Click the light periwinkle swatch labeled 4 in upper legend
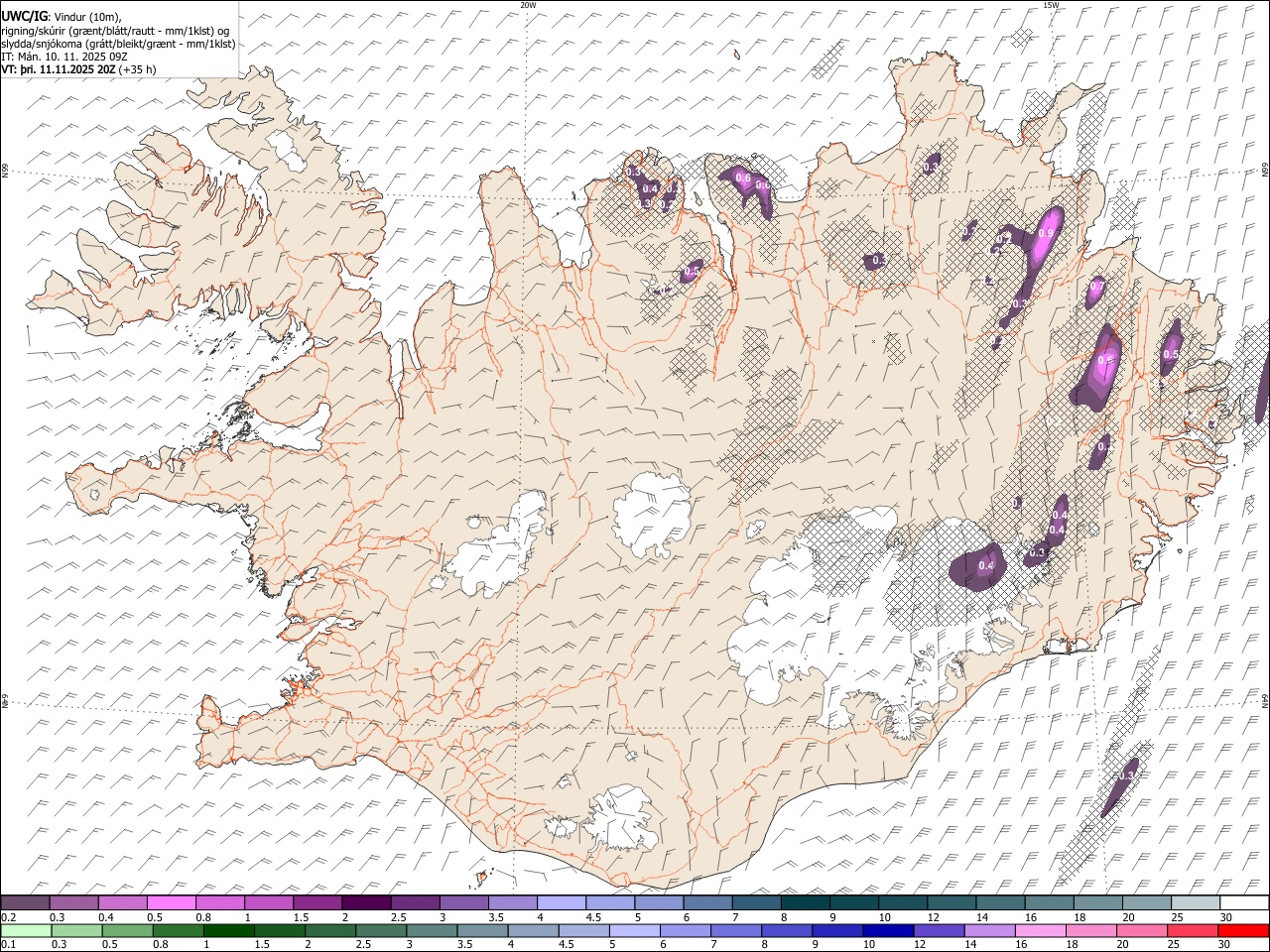1270x952 pixels. pos(561,903)
